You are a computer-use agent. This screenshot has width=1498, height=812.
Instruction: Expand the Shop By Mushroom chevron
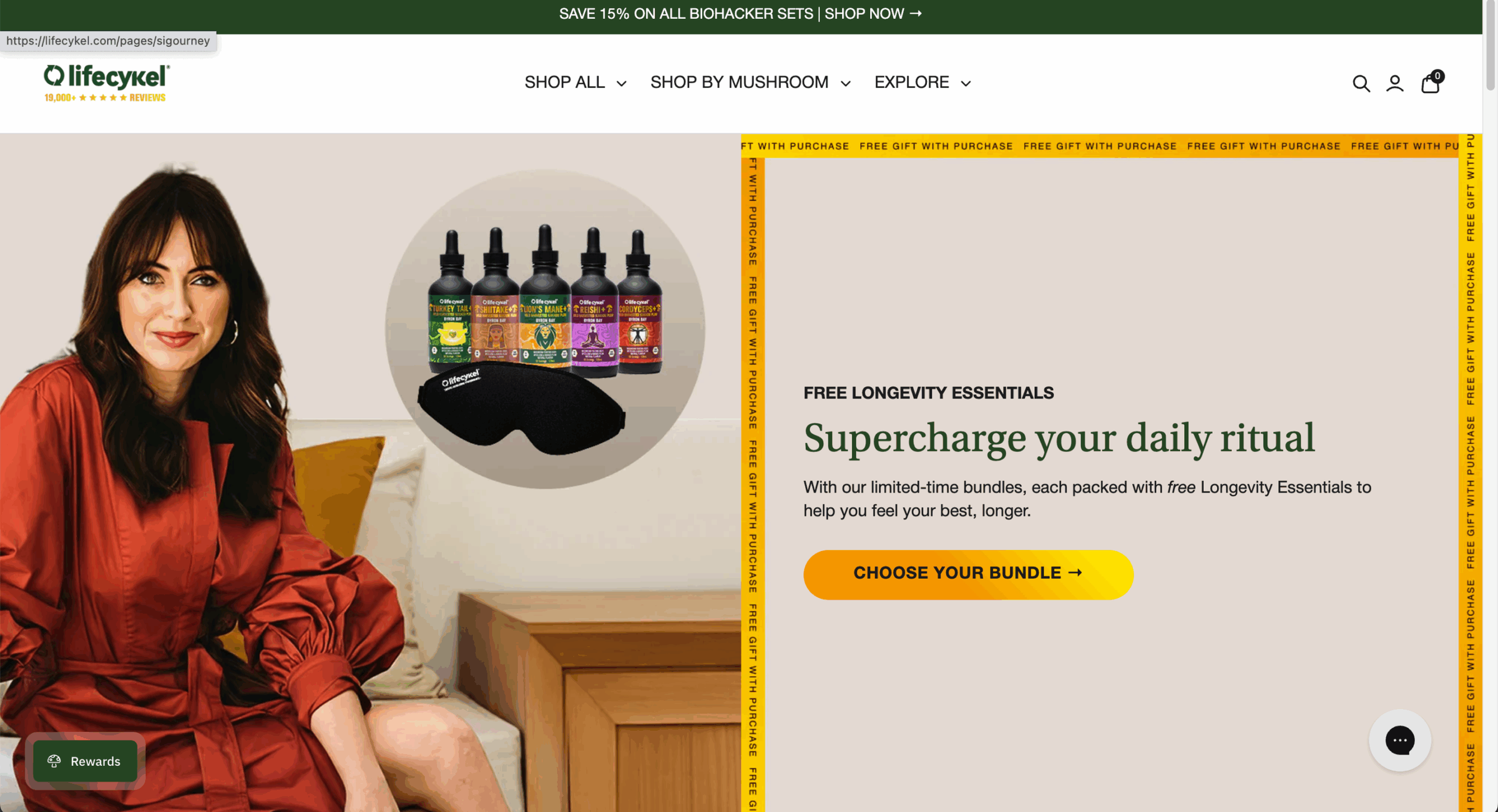point(845,83)
